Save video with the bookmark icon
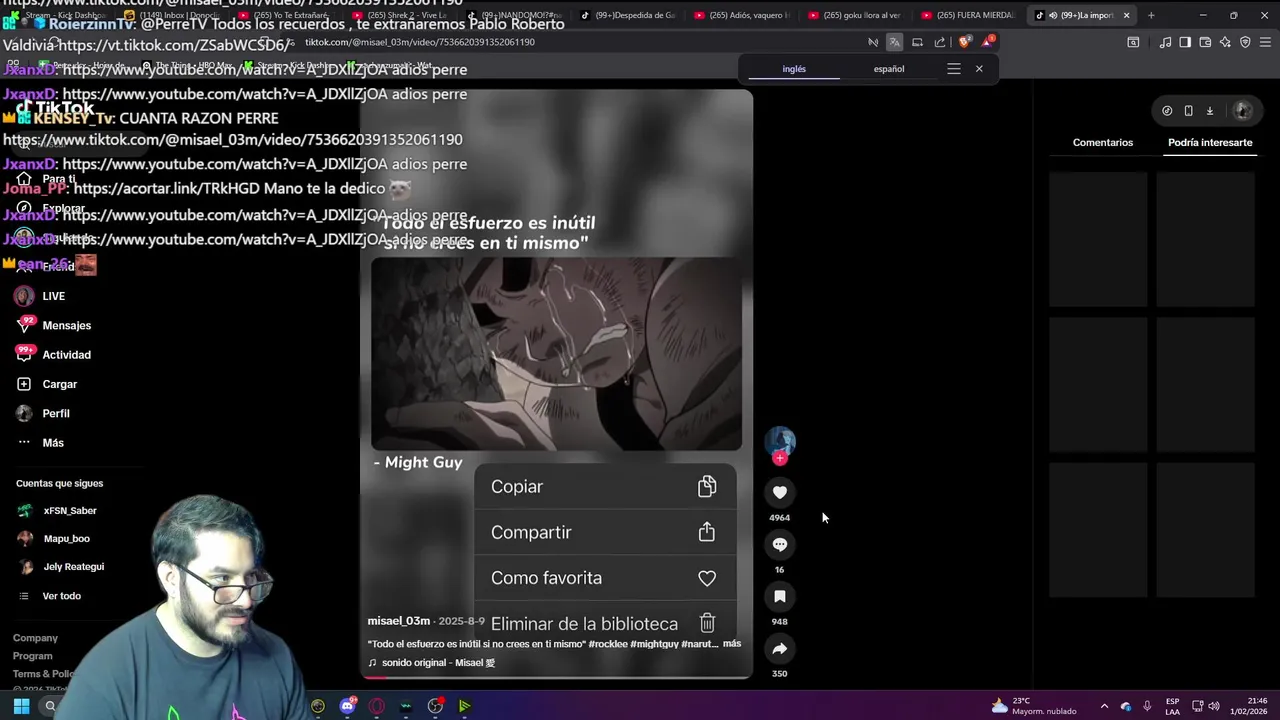The image size is (1280, 720). tap(780, 596)
